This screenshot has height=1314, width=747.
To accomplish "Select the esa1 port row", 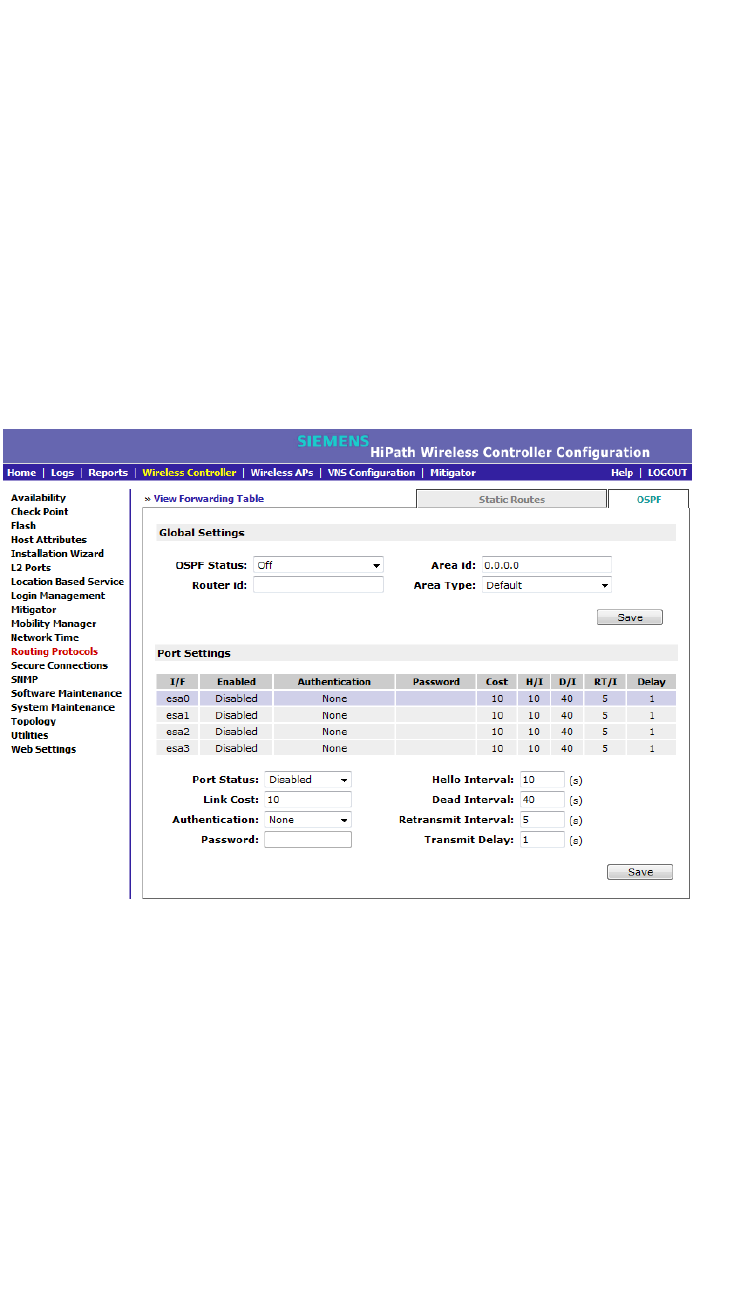I will click(x=415, y=715).
